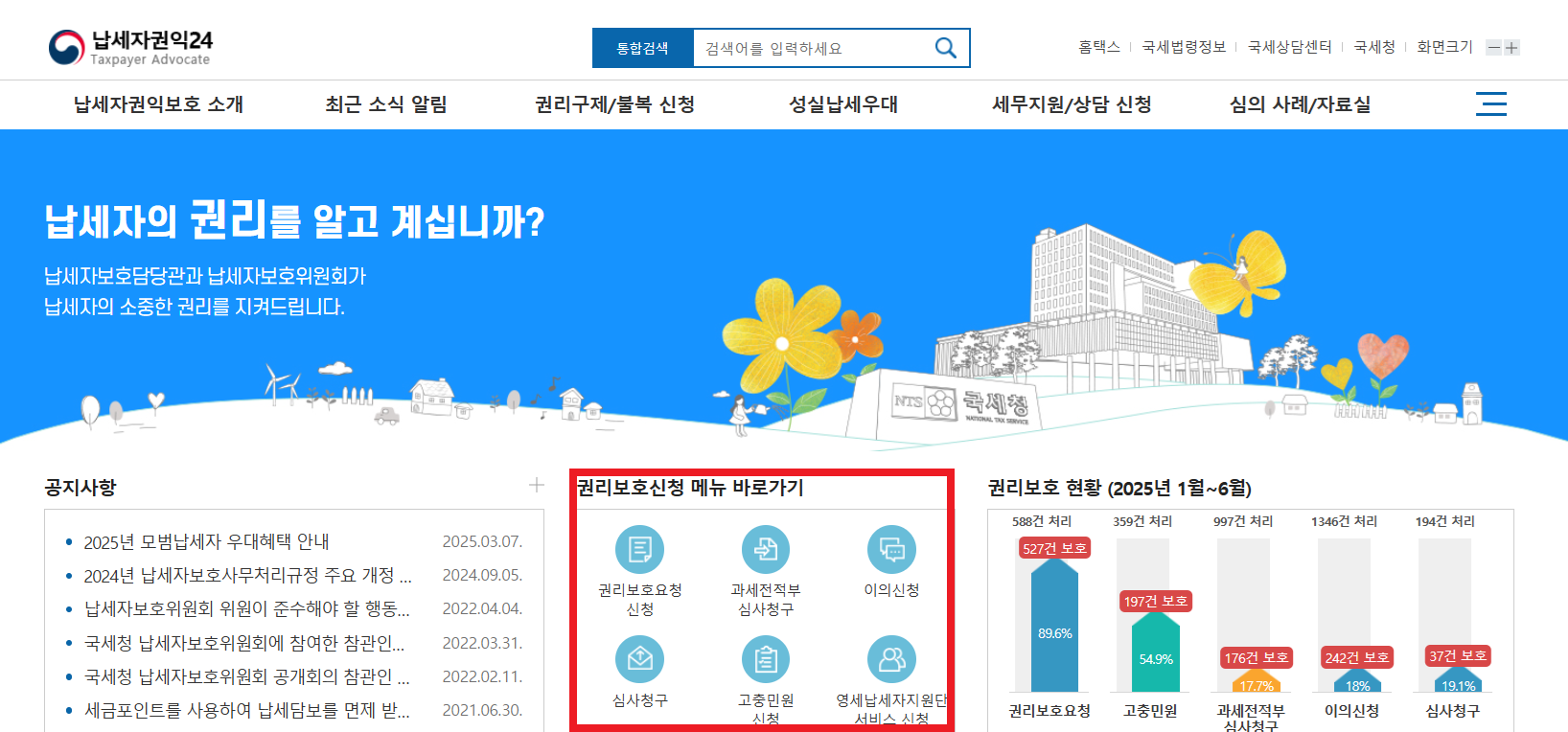Click the 37건 보호 chart label
The height and width of the screenshot is (732, 1568).
click(x=1458, y=656)
